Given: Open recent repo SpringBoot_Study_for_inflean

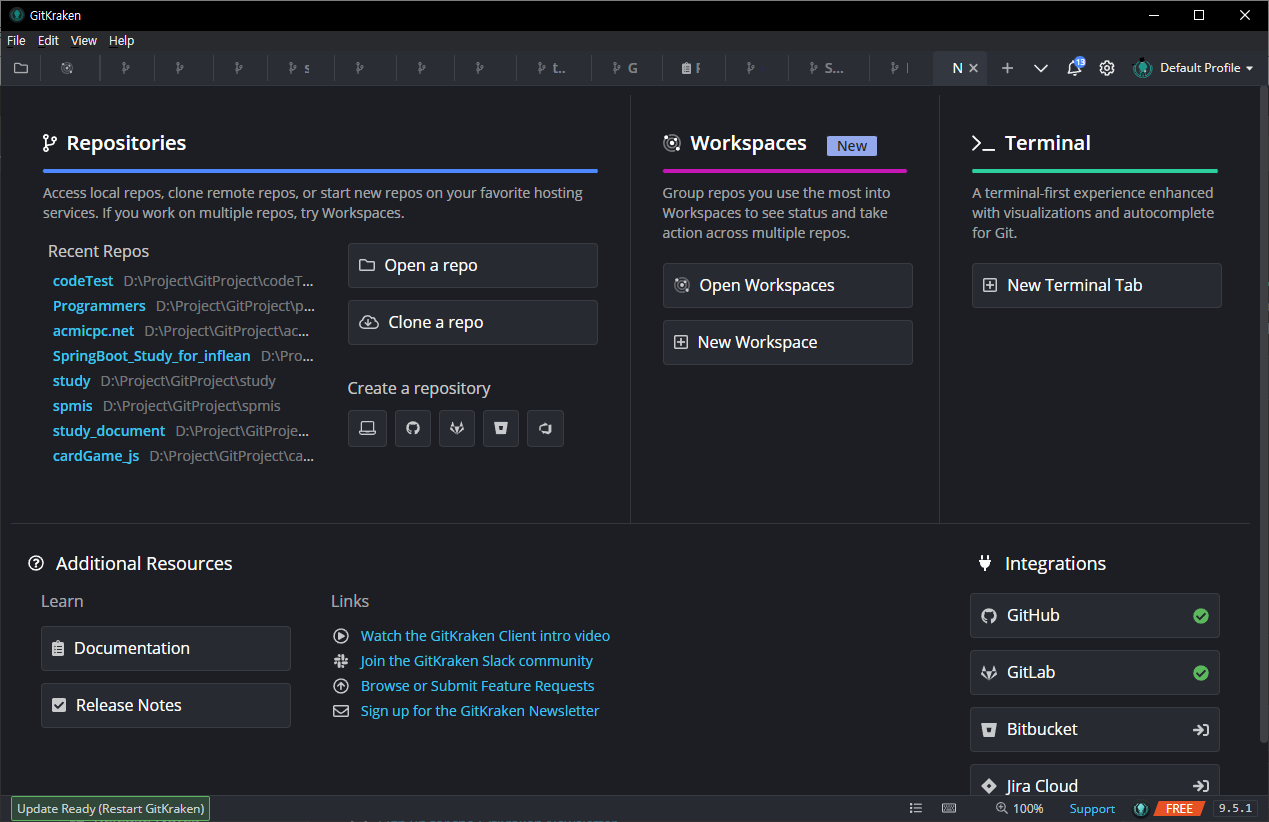Looking at the screenshot, I should pos(152,356).
